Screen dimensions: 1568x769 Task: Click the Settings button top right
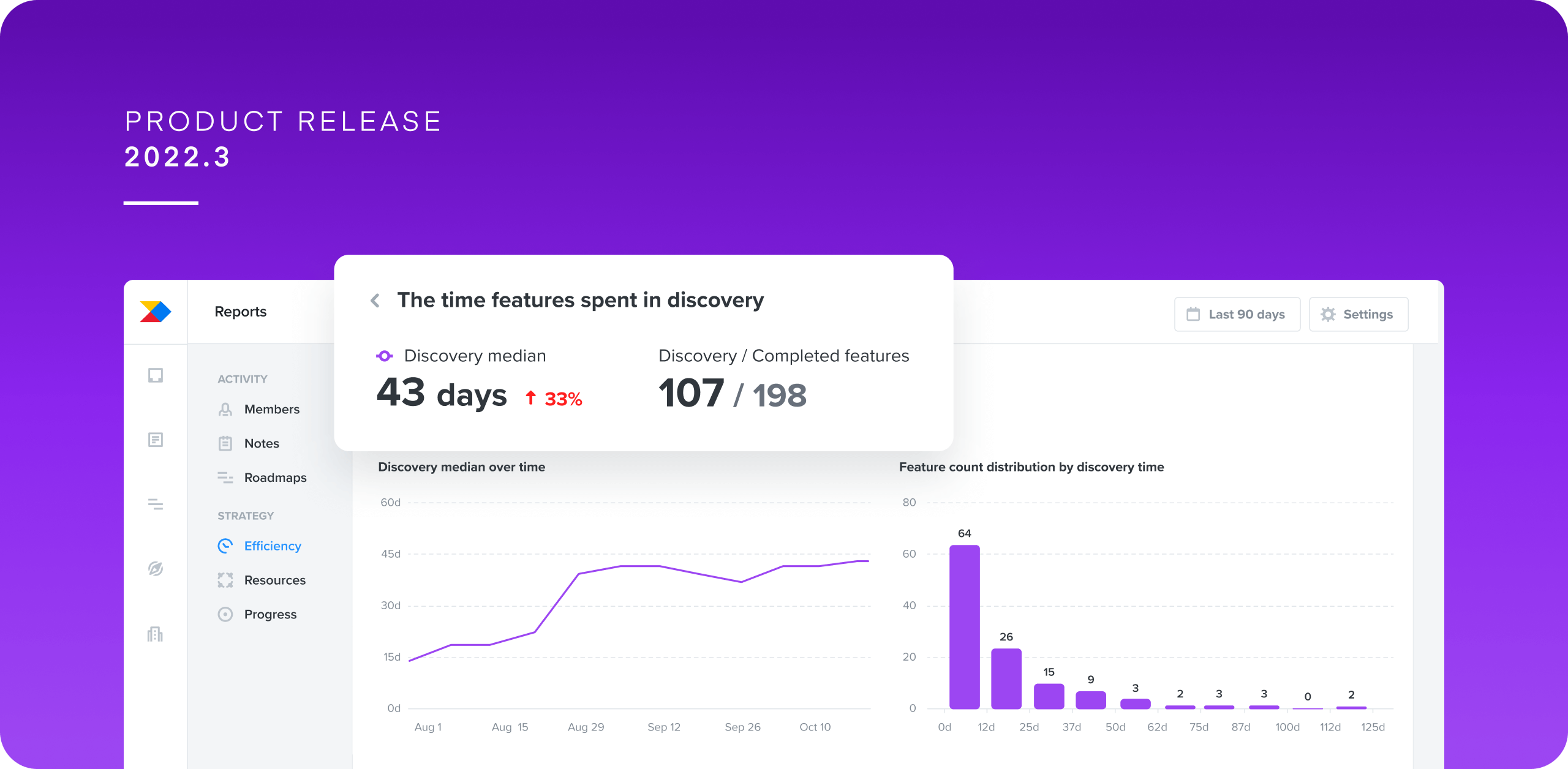tap(1363, 313)
